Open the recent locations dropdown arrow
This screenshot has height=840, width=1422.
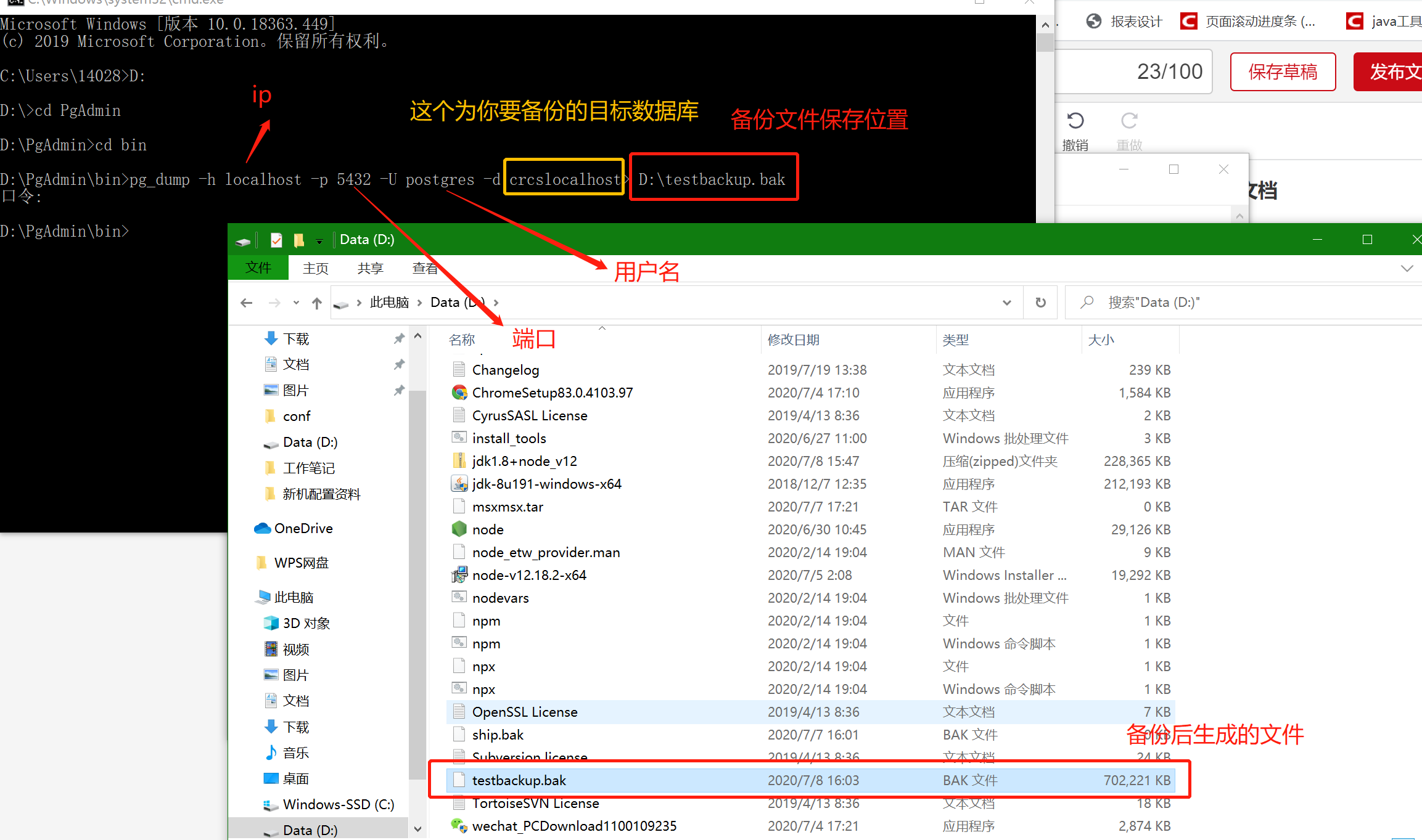[x=297, y=303]
